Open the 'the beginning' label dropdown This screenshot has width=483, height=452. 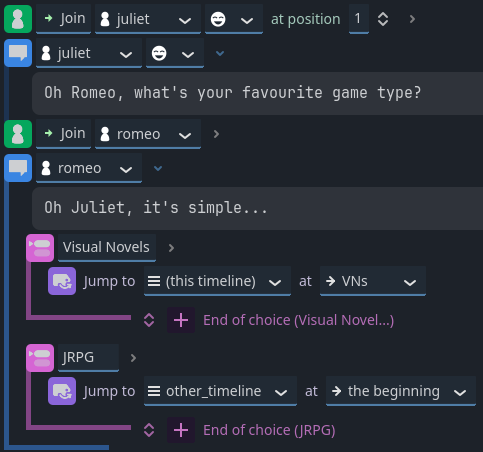tap(401, 391)
